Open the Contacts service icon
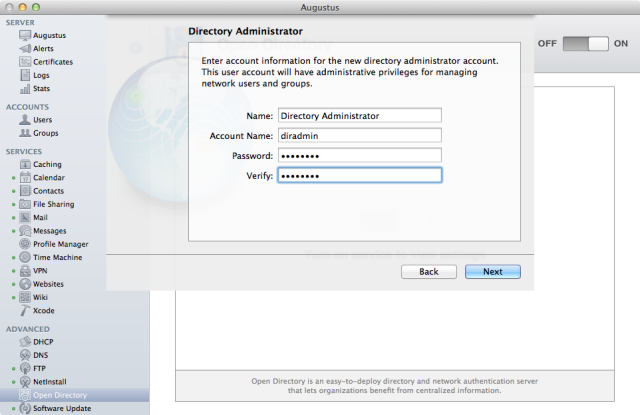 25,191
